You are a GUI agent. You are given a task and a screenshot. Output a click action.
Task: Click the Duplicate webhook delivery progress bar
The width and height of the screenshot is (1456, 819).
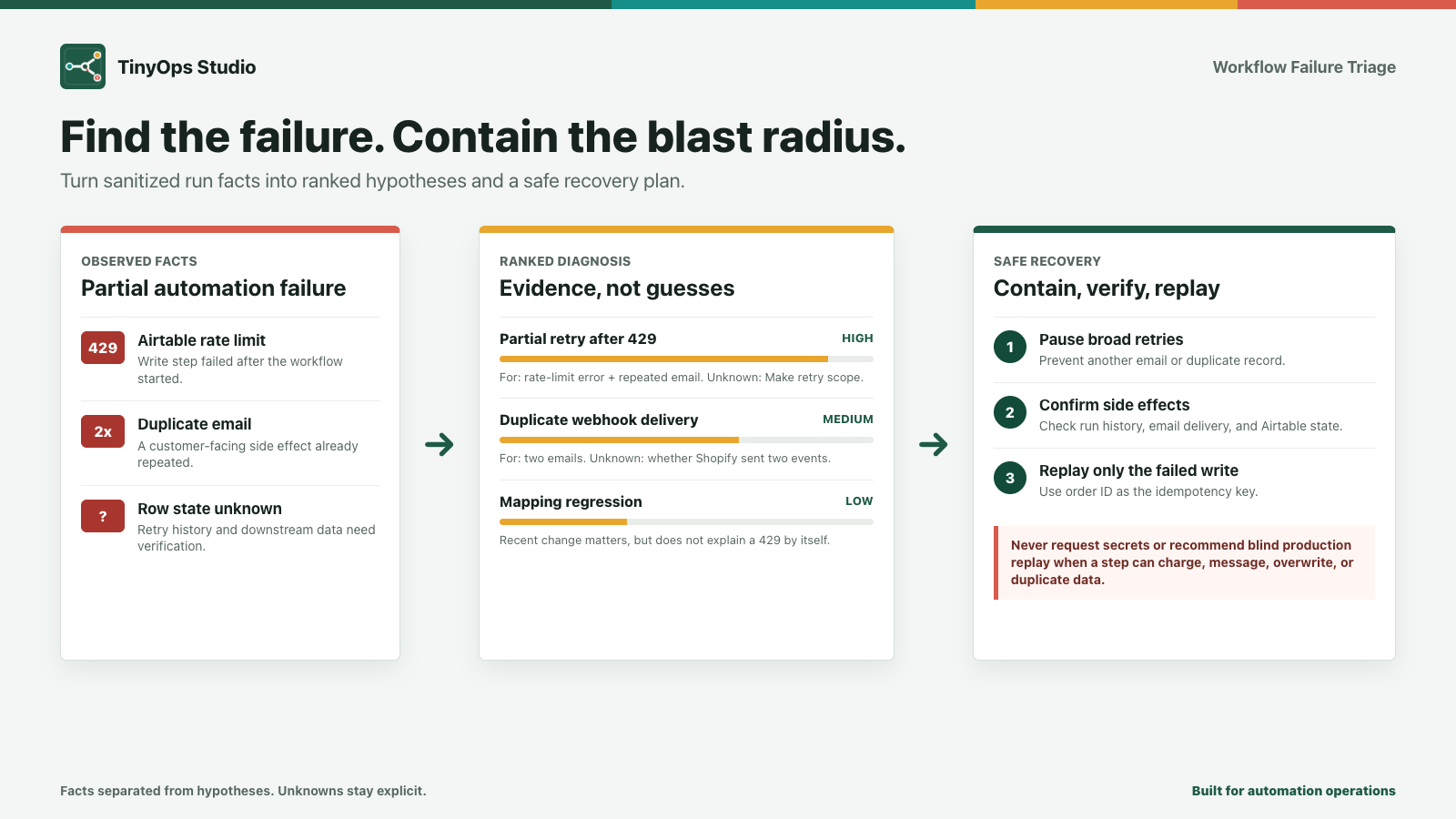686,440
